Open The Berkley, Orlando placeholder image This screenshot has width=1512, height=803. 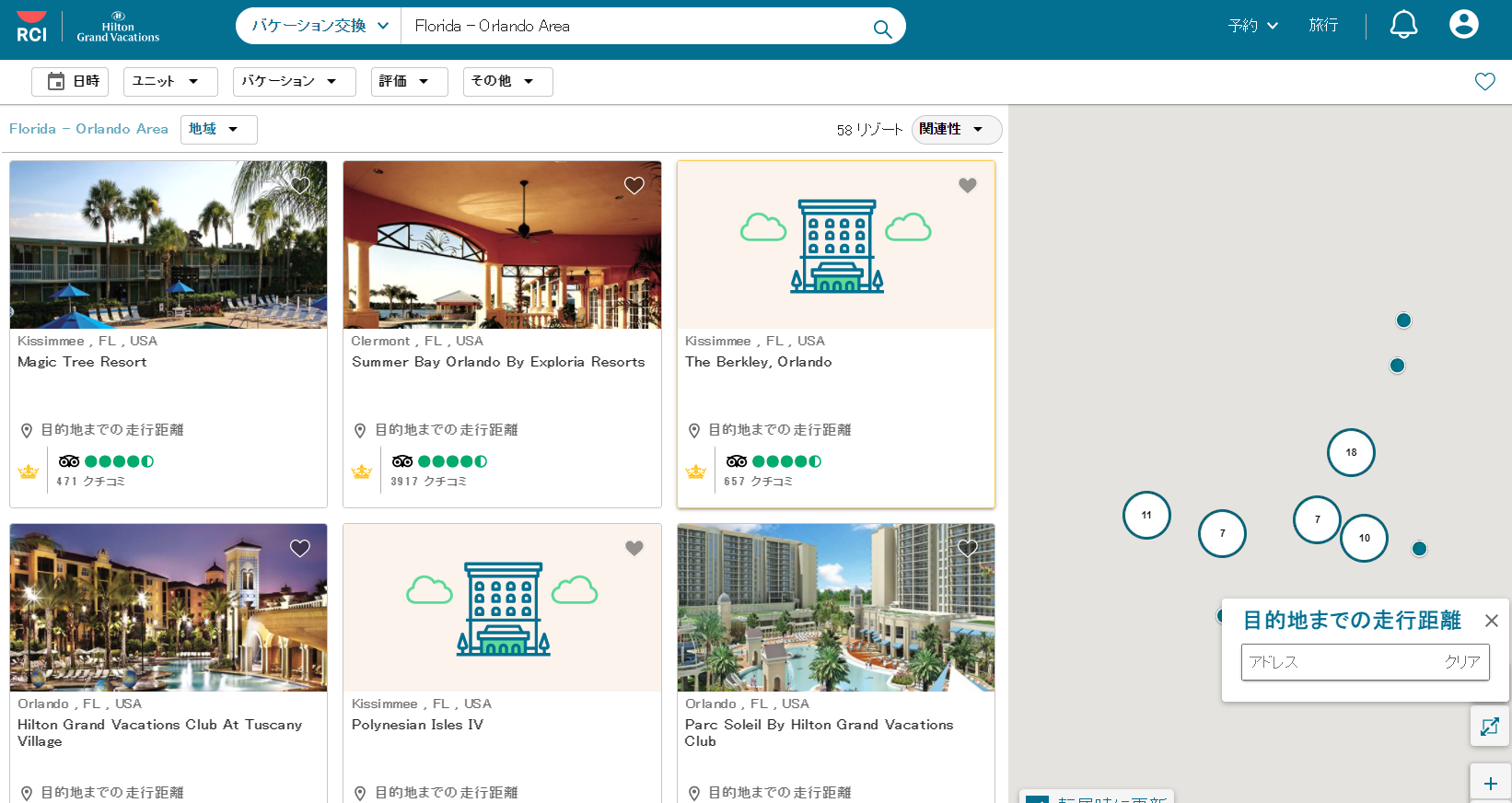coord(836,245)
